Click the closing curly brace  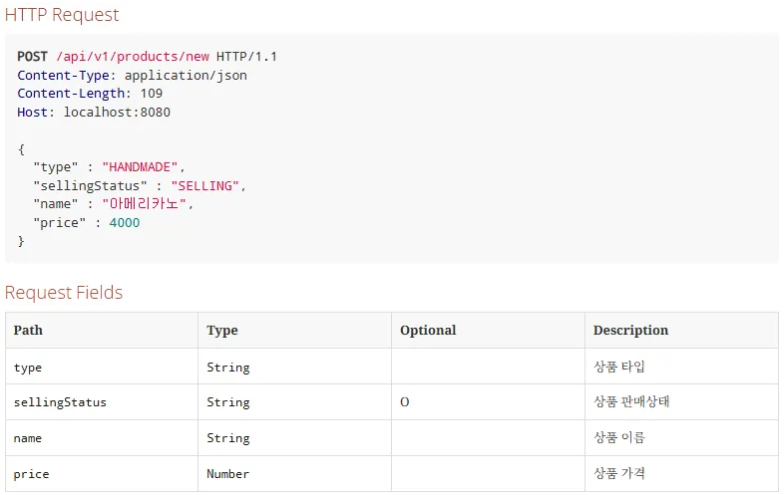point(21,242)
